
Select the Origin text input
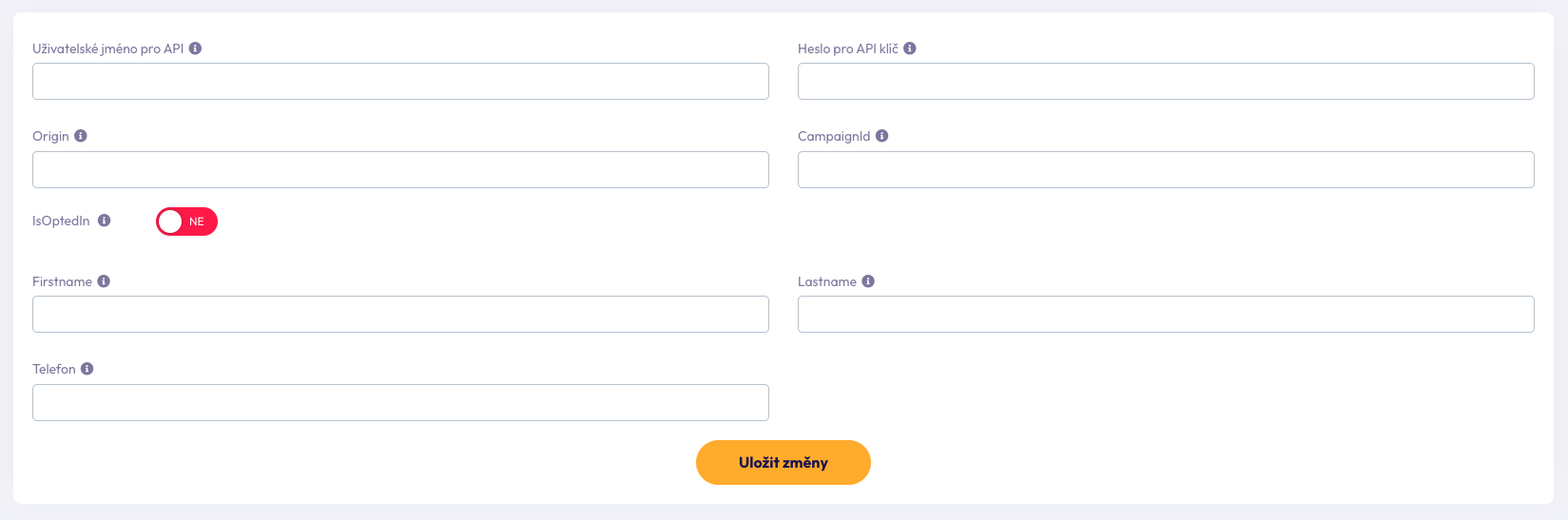point(400,170)
